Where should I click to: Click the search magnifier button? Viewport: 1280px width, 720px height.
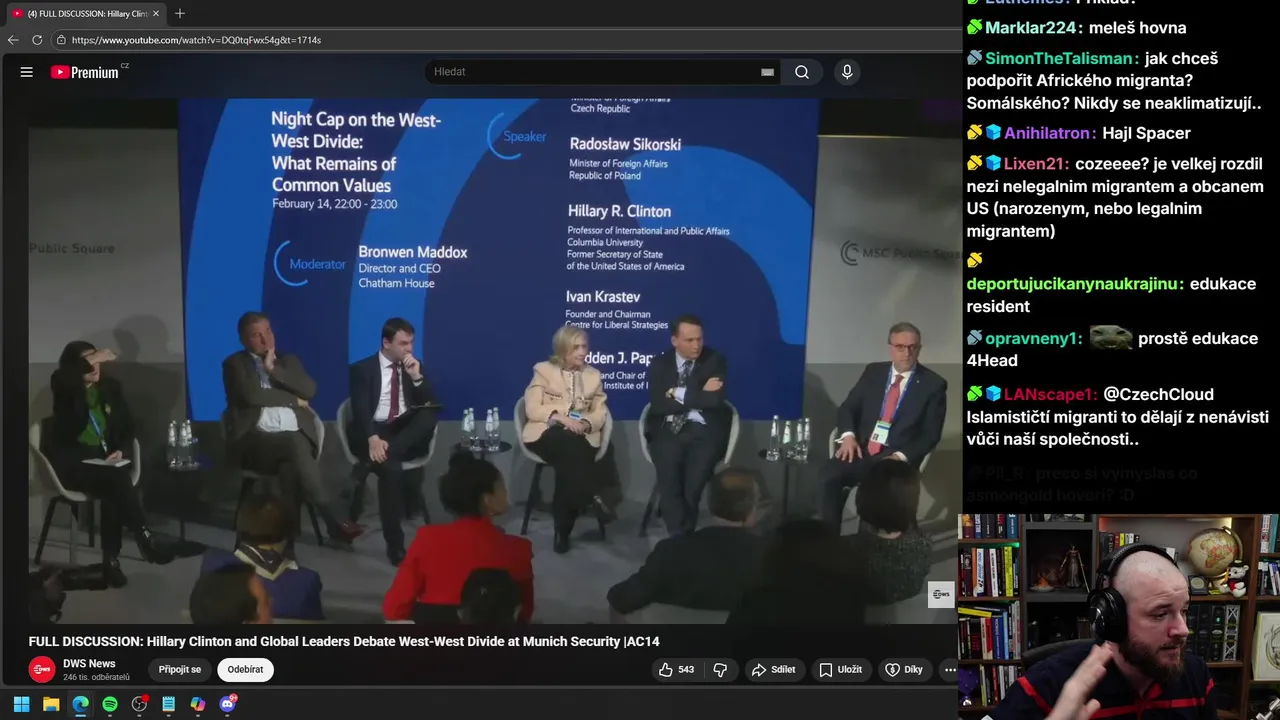pos(802,72)
